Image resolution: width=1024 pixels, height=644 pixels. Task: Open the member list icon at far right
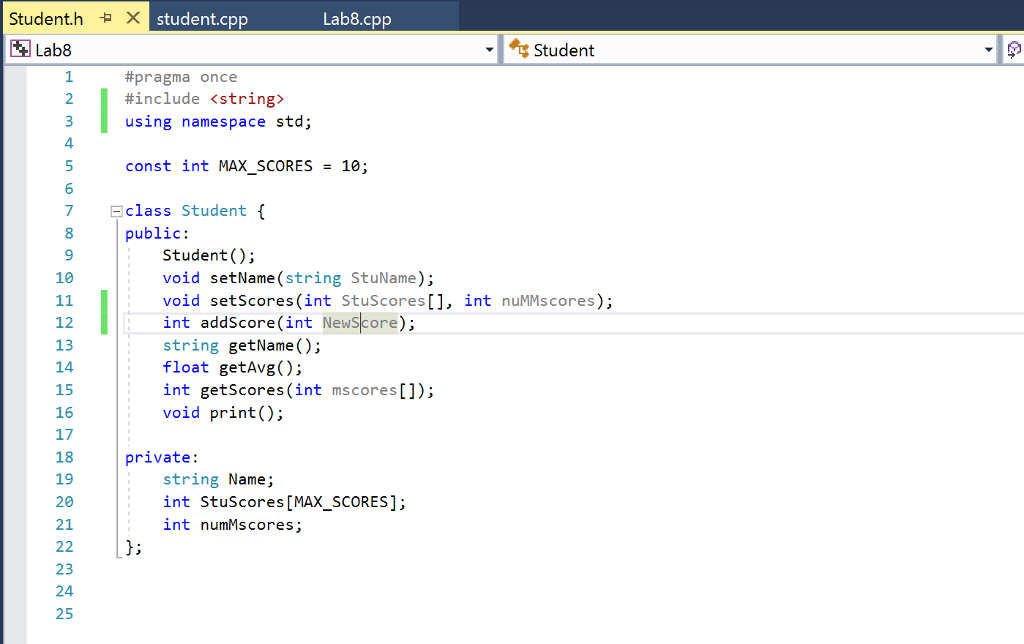pos(1014,48)
